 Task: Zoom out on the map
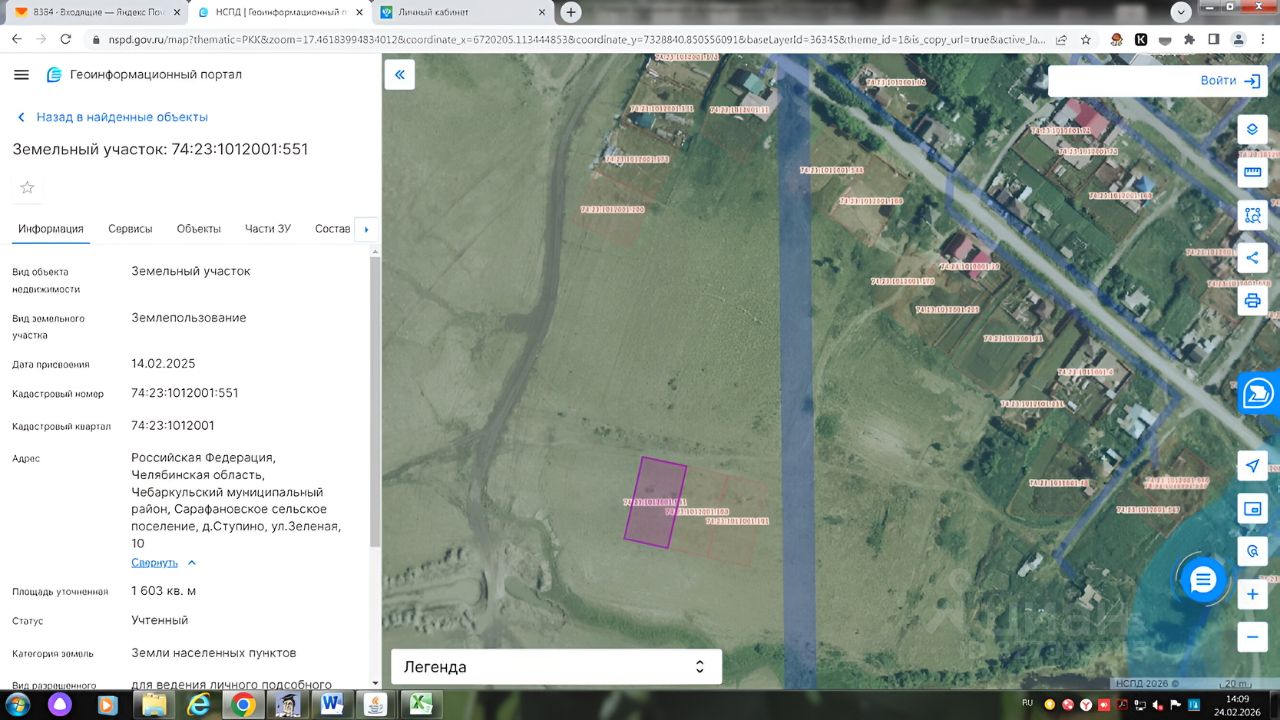tap(1252, 637)
